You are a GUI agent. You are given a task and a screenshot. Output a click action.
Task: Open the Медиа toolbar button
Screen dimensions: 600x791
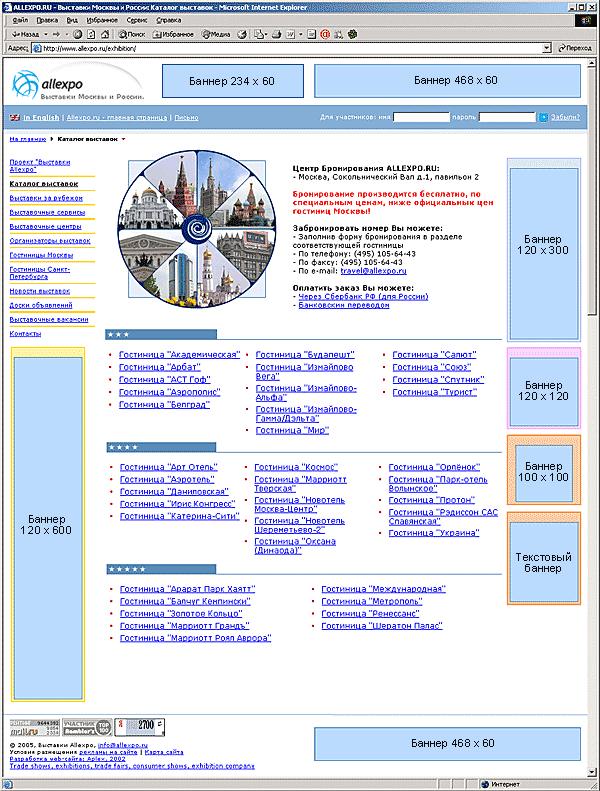click(x=216, y=34)
